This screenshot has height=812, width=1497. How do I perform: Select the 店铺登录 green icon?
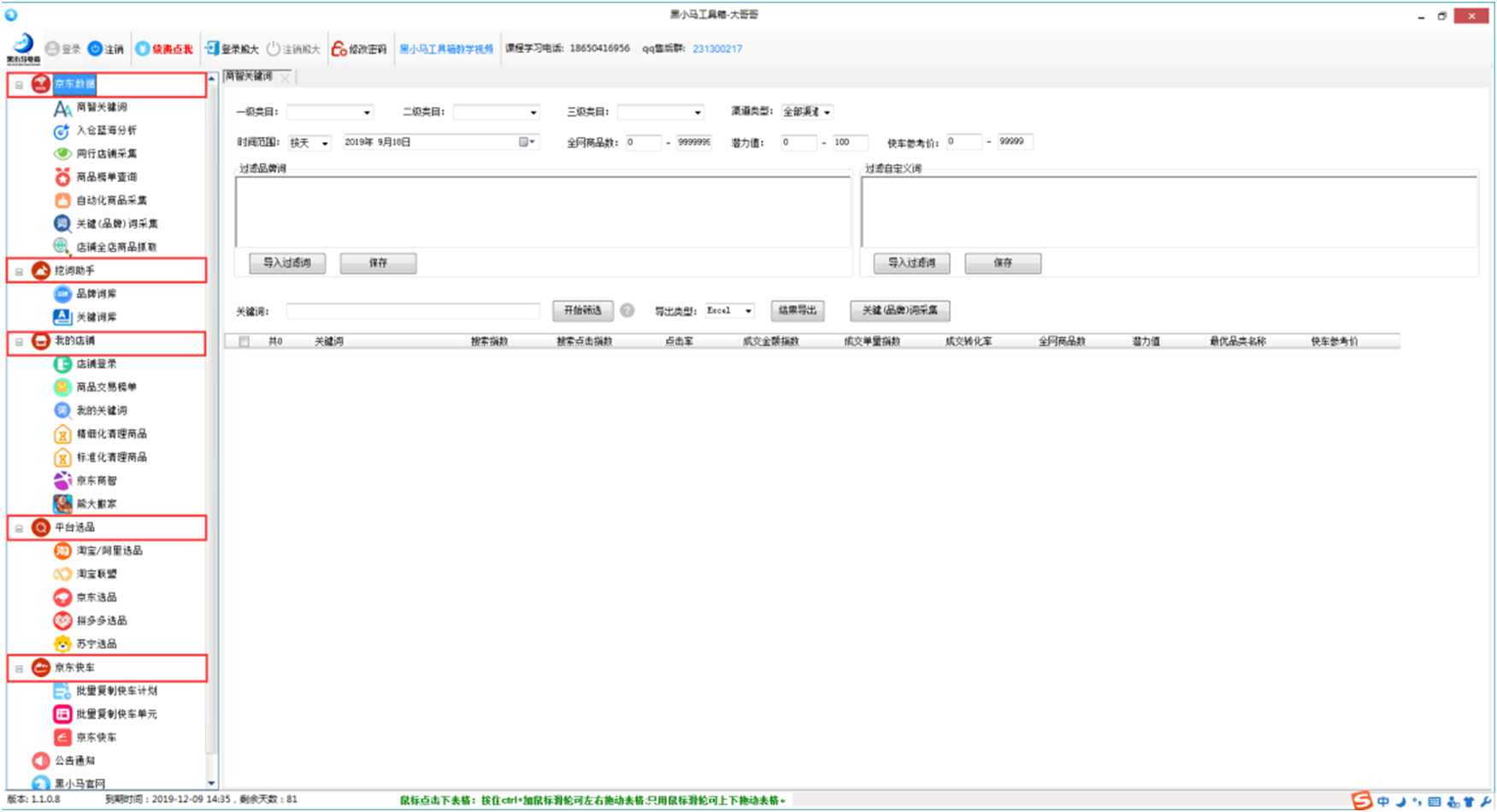click(62, 364)
